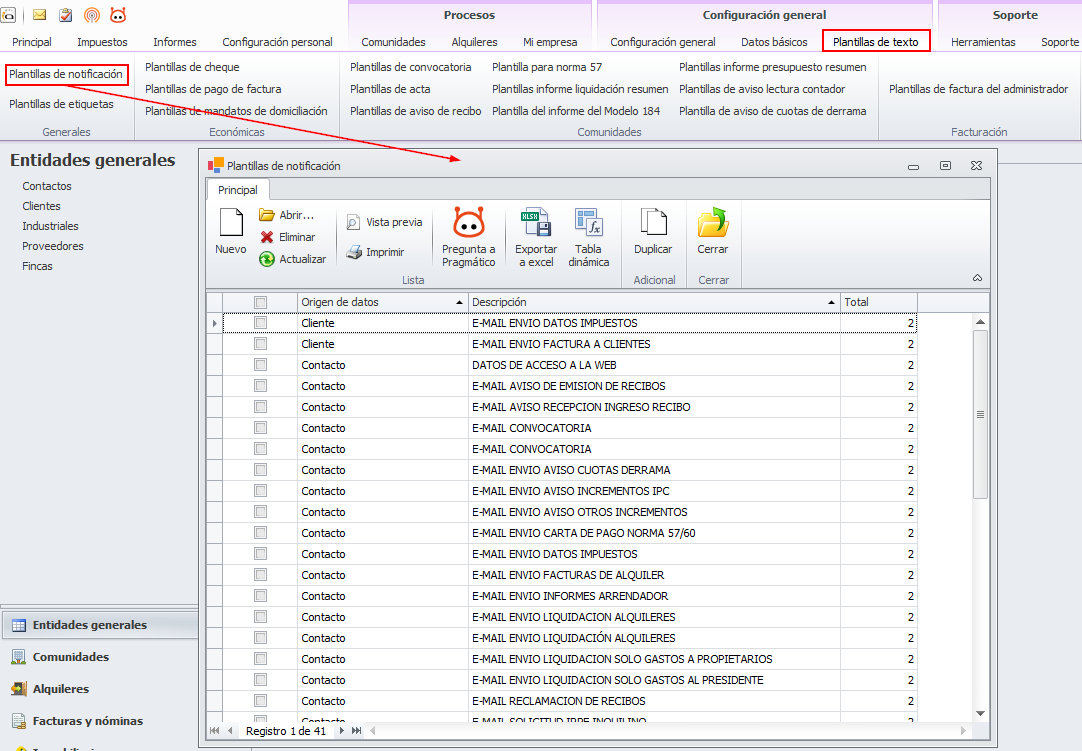Toggle the select-all checkbox in header
The height and width of the screenshot is (751, 1082).
click(x=260, y=302)
